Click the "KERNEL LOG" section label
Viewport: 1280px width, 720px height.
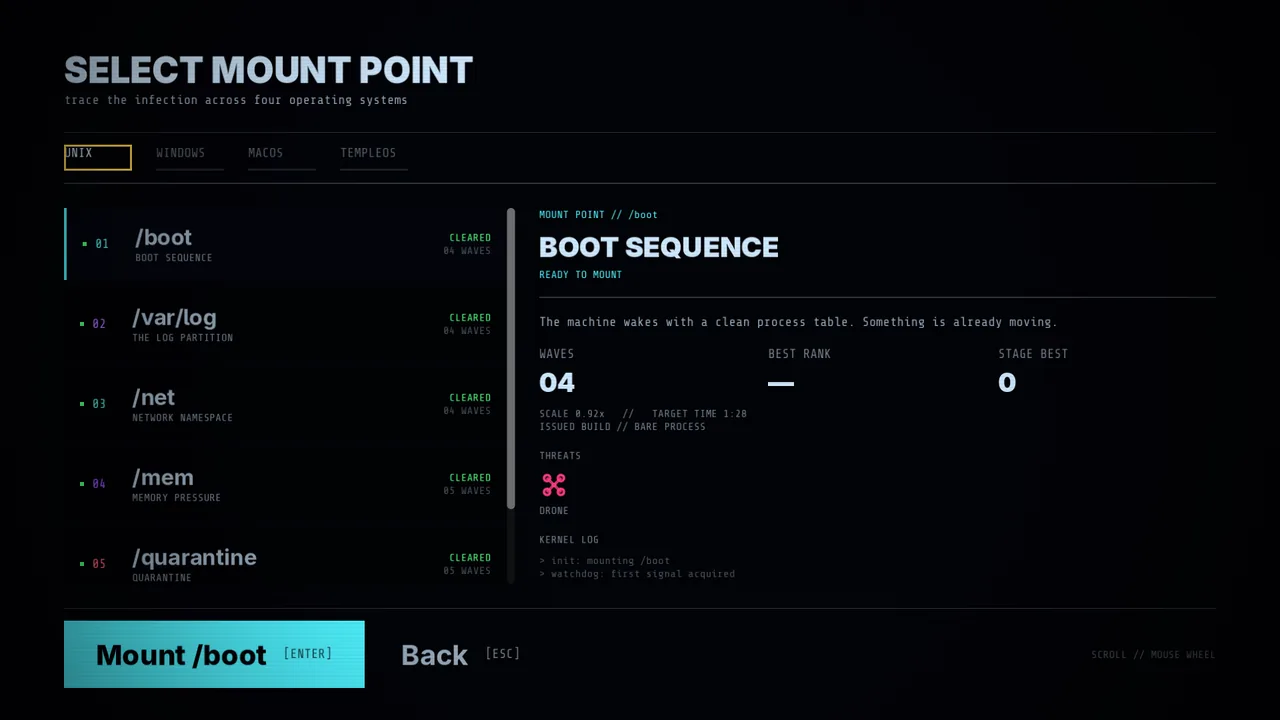pyautogui.click(x=569, y=540)
